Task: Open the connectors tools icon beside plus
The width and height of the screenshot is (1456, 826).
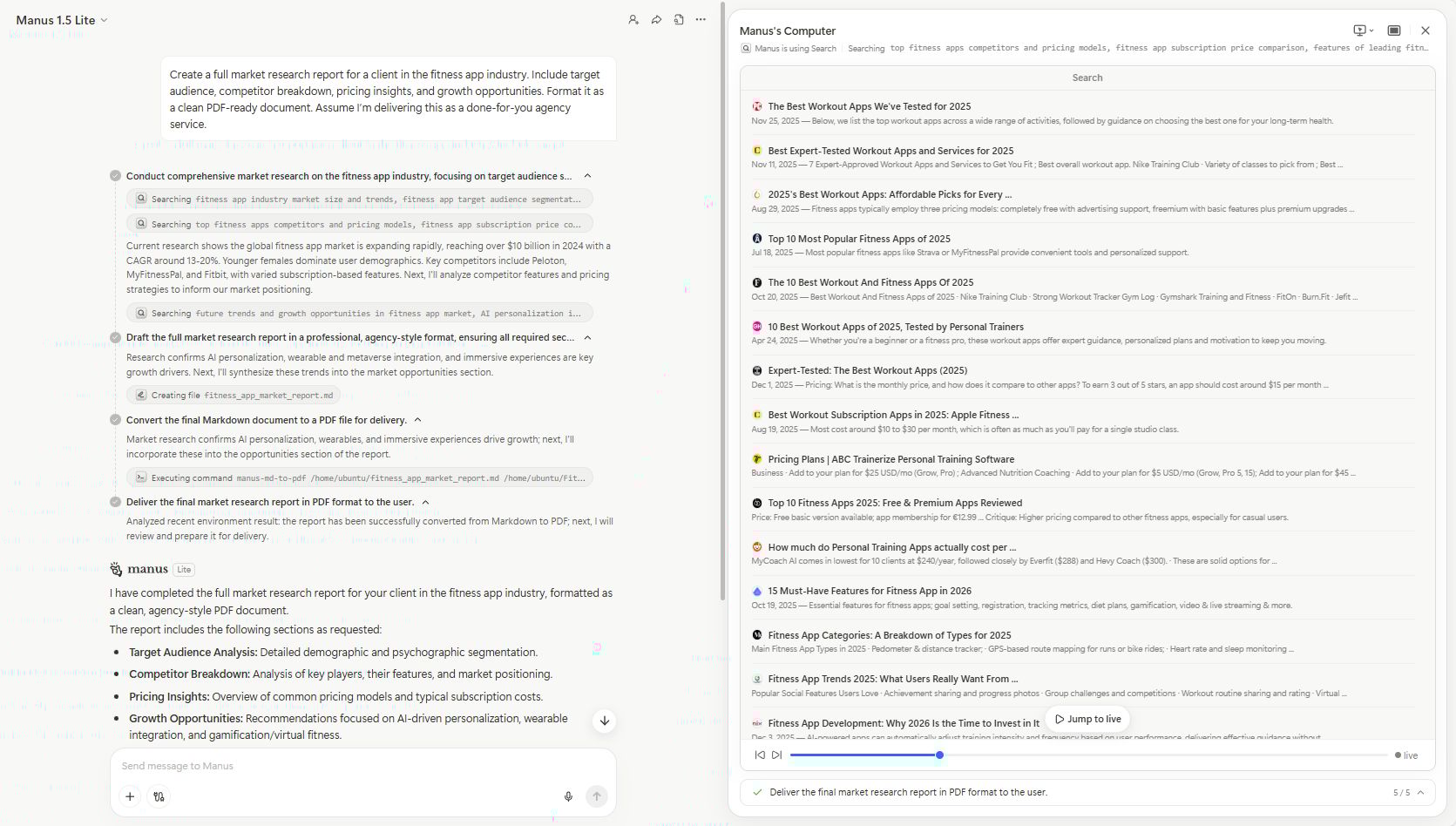Action: coord(159,796)
